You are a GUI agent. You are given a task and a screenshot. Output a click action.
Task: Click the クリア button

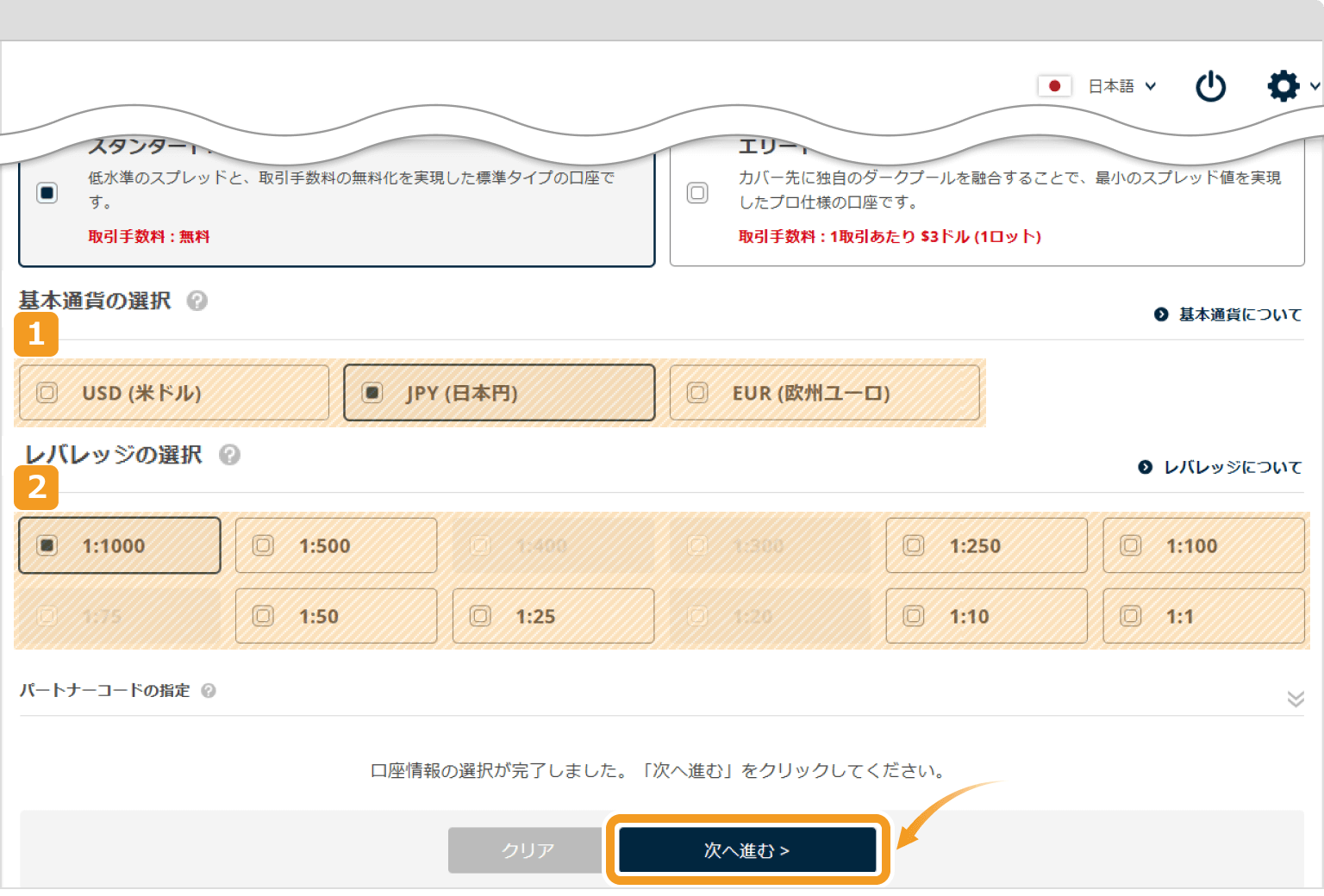pos(526,850)
